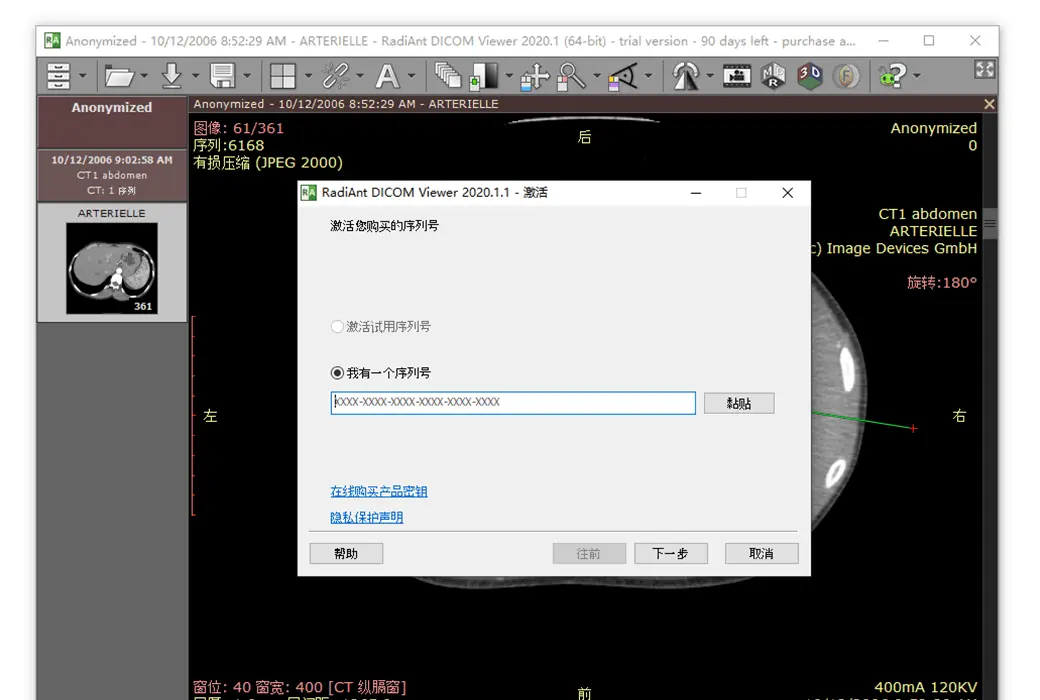Close the ARTERIELLE viewer panel X

pos(989,104)
